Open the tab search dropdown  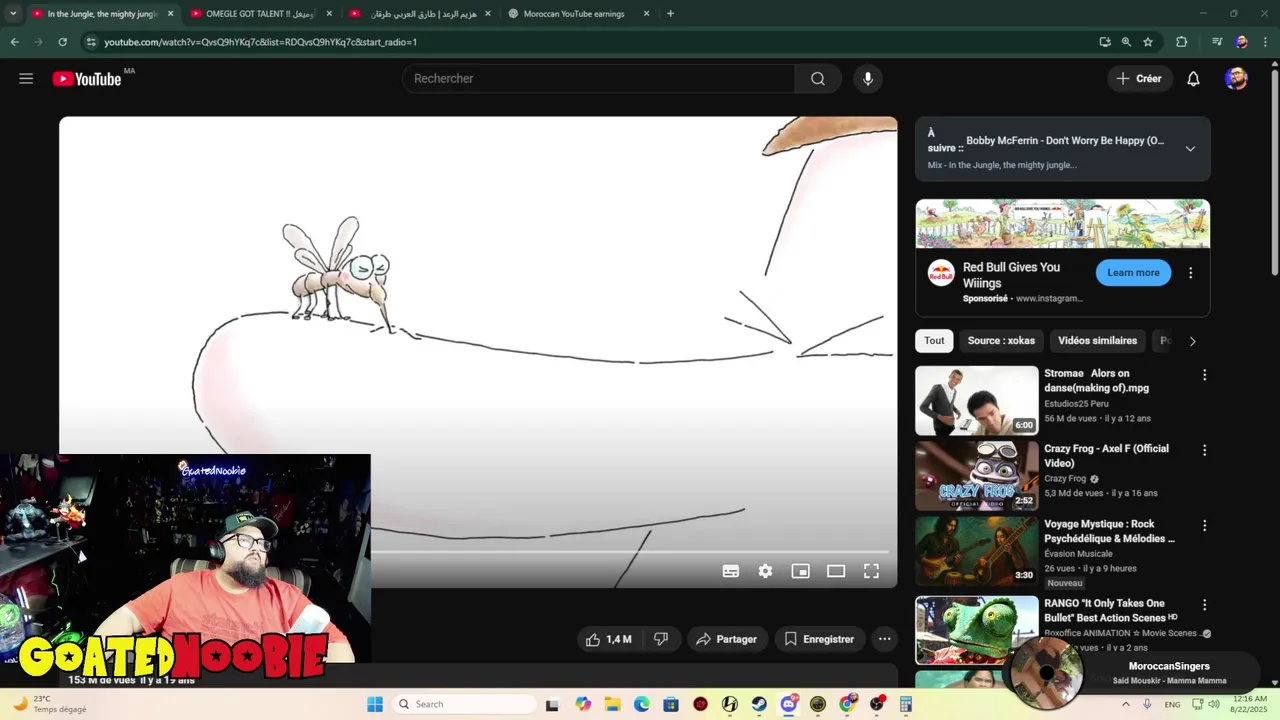click(x=13, y=14)
